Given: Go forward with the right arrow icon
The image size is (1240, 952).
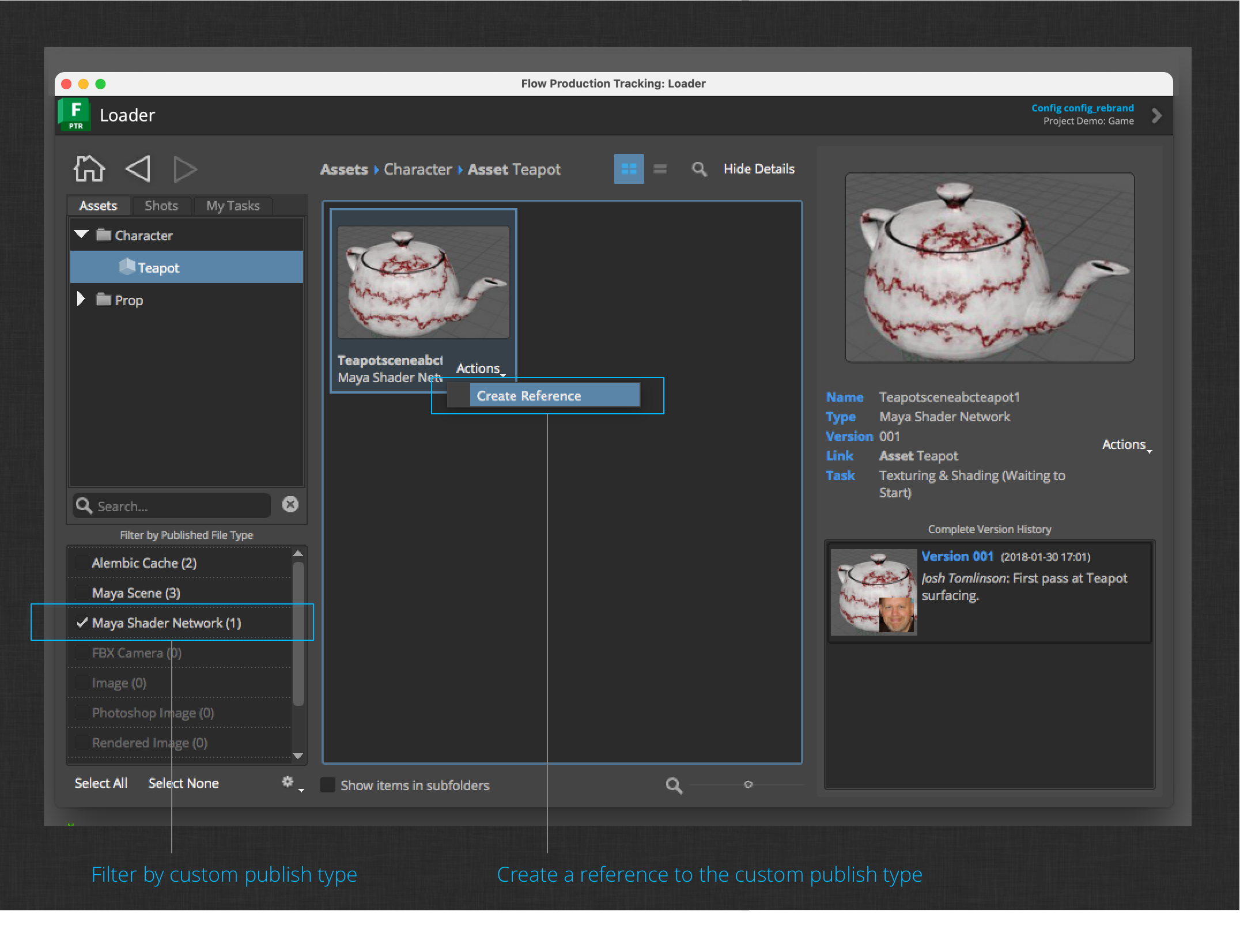Looking at the screenshot, I should coord(184,169).
